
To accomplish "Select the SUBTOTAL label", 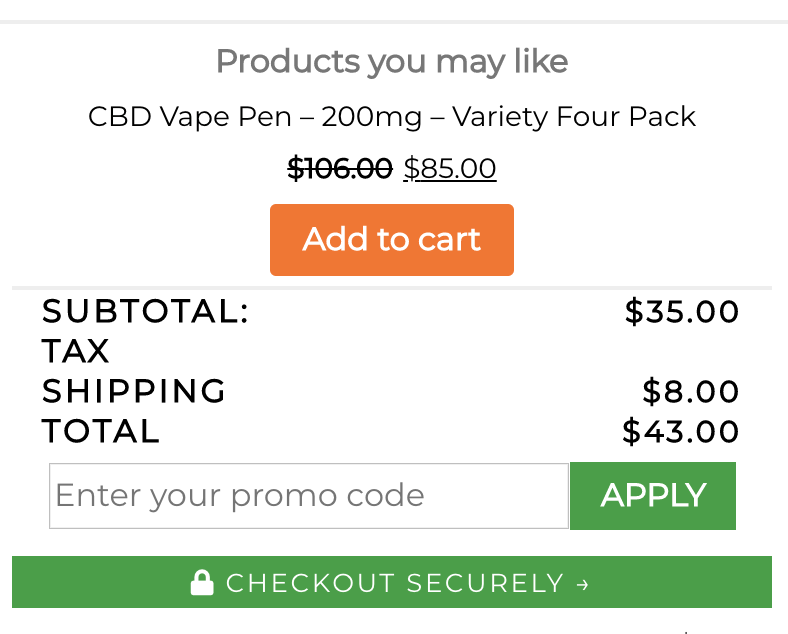I will click(145, 312).
